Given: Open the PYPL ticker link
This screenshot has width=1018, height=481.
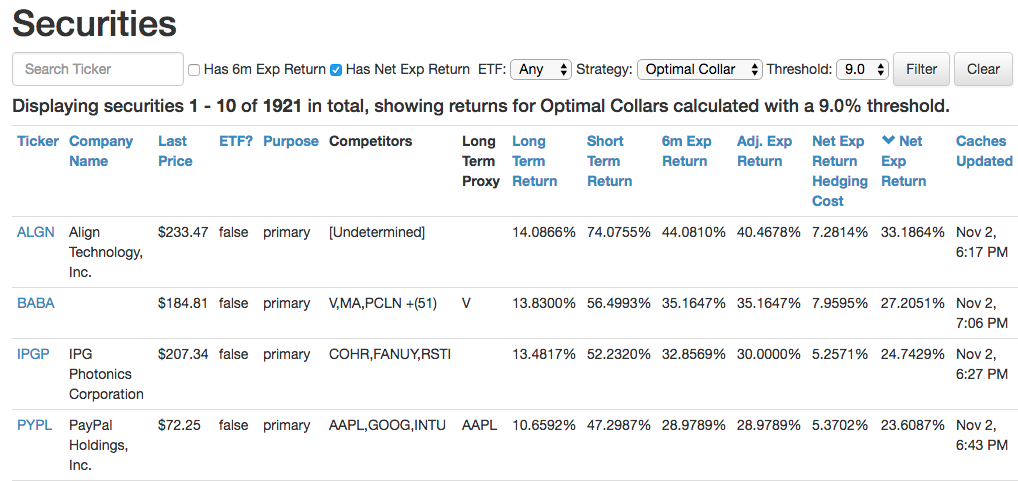Looking at the screenshot, I should point(34,425).
